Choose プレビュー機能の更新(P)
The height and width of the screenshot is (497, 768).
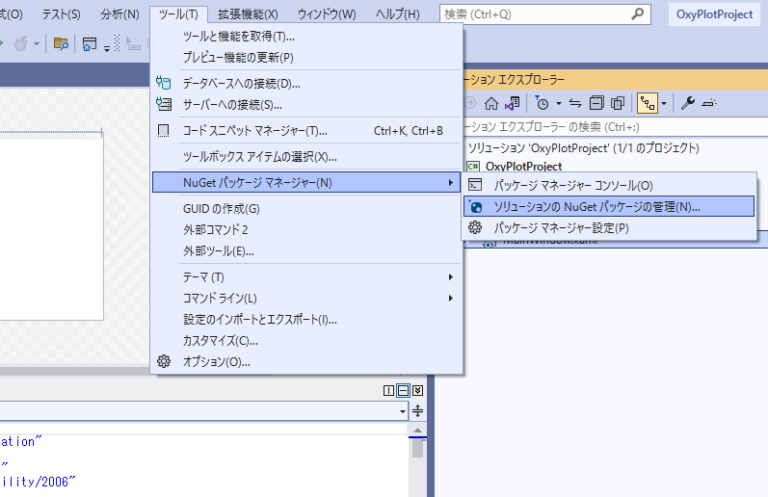(x=307, y=57)
